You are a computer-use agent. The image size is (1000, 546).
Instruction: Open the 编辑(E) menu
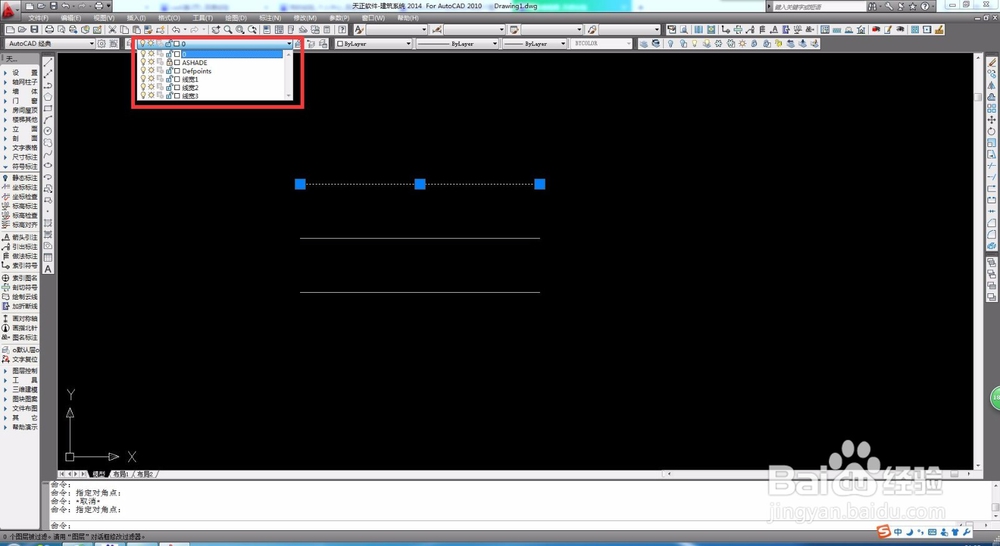[70, 18]
